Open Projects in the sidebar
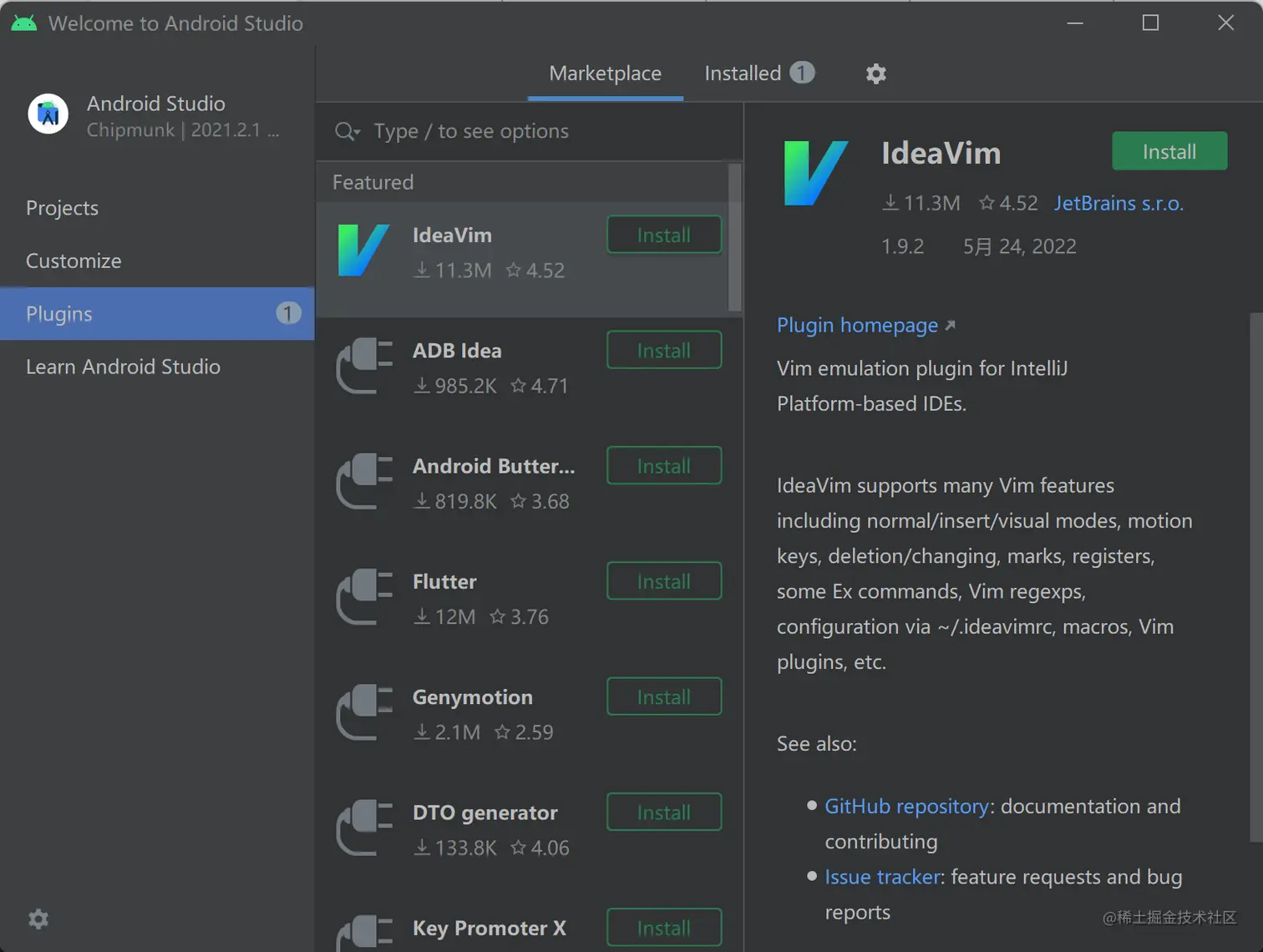 click(x=157, y=208)
